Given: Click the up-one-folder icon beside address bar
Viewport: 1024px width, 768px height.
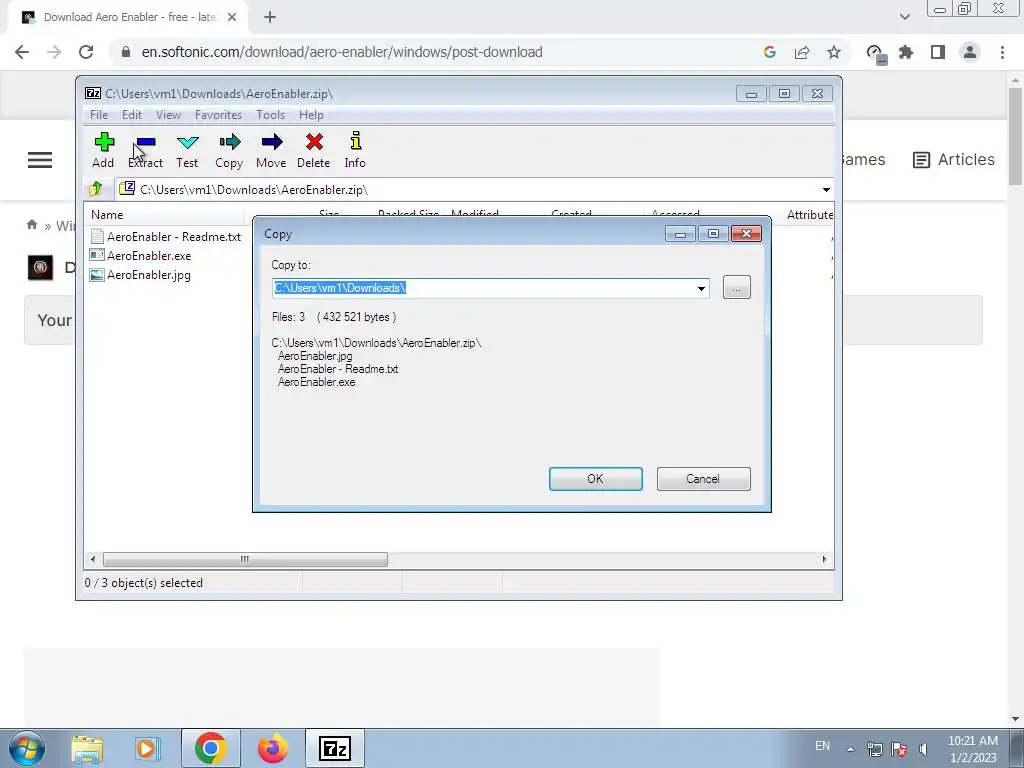Looking at the screenshot, I should pos(95,189).
